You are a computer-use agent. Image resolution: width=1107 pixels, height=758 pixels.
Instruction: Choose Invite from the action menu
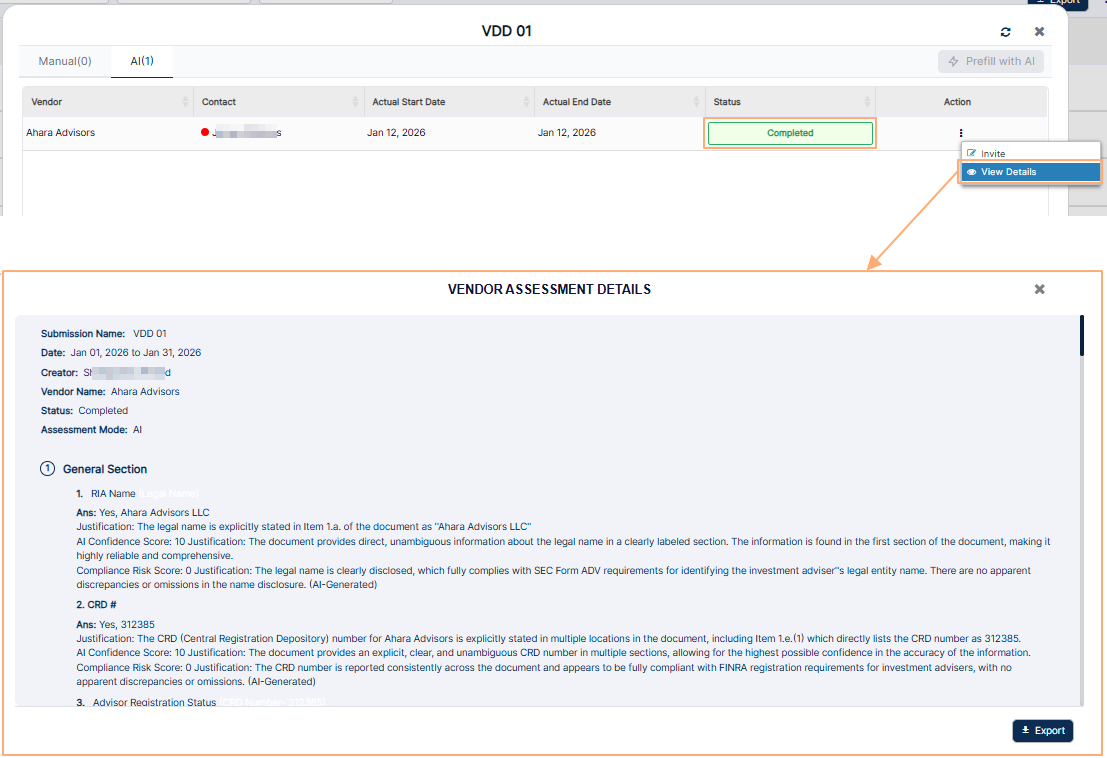[x=992, y=154]
